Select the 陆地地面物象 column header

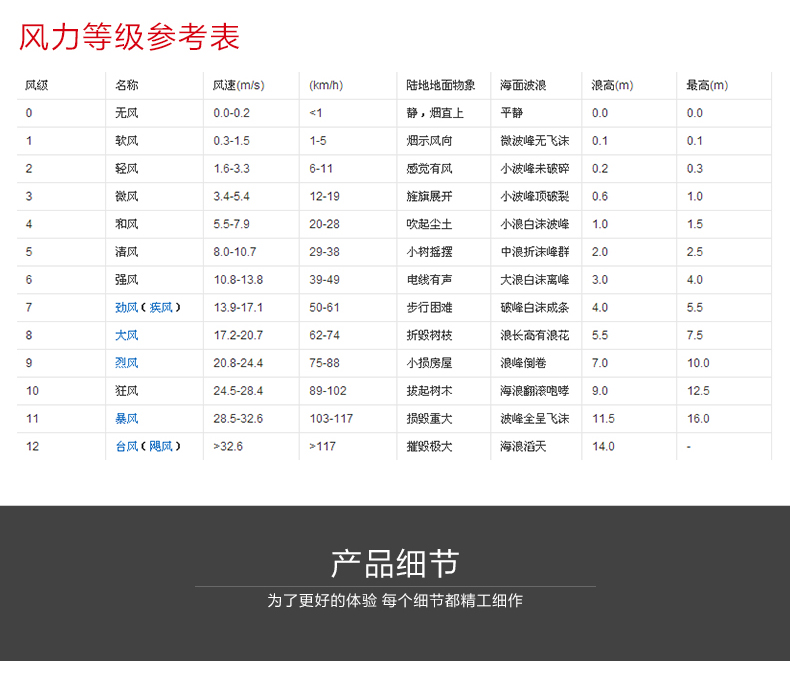coord(441,85)
